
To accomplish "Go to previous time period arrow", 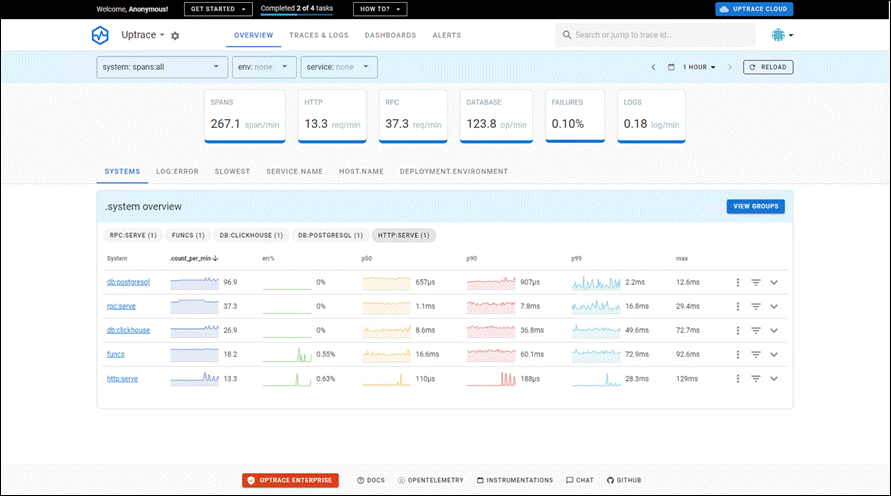I will tap(653, 67).
